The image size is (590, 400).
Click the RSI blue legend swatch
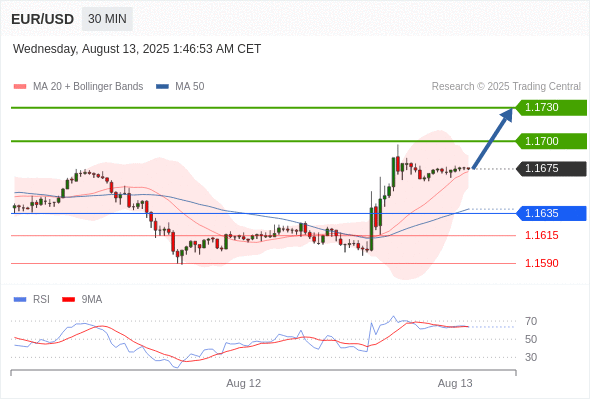click(20, 300)
